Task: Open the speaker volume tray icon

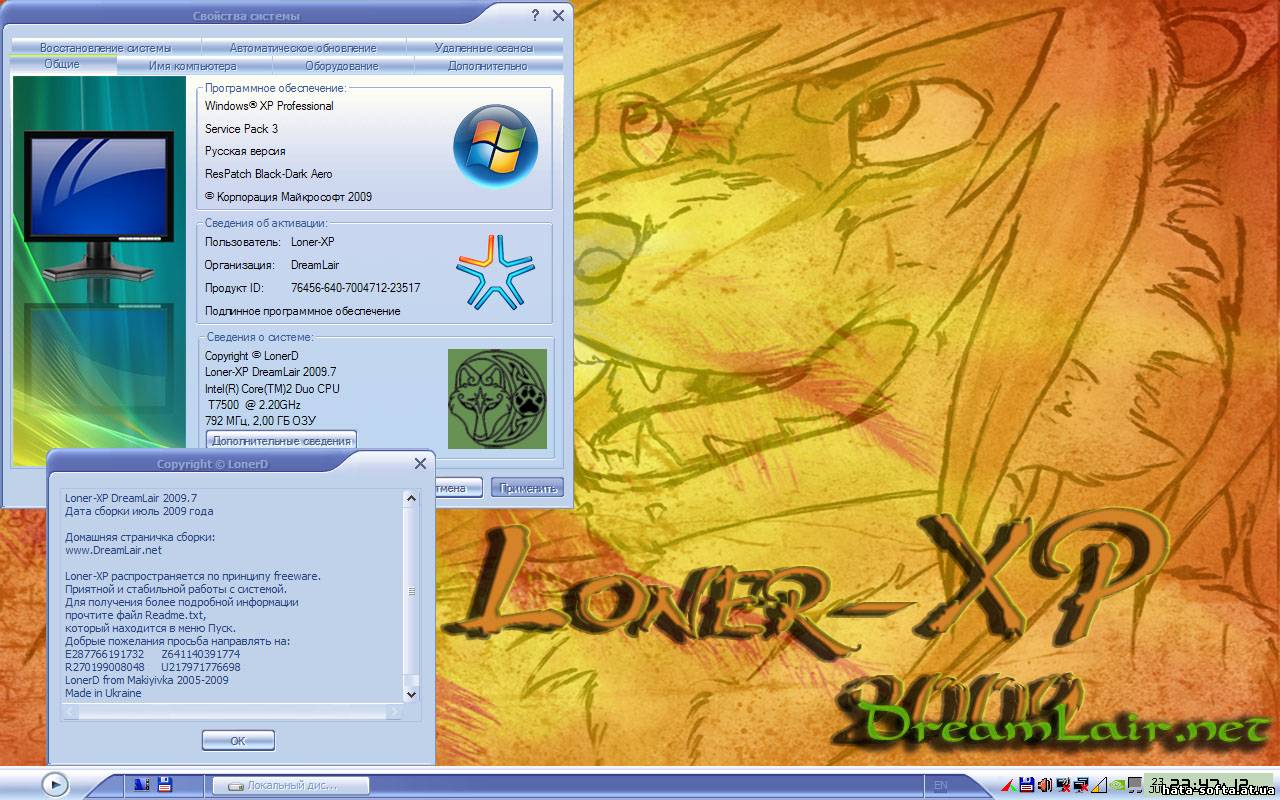Action: point(1045,785)
